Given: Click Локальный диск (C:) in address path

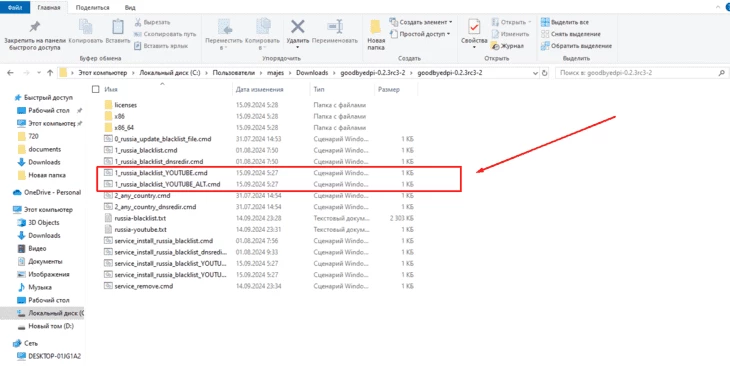Looking at the screenshot, I should [x=169, y=73].
